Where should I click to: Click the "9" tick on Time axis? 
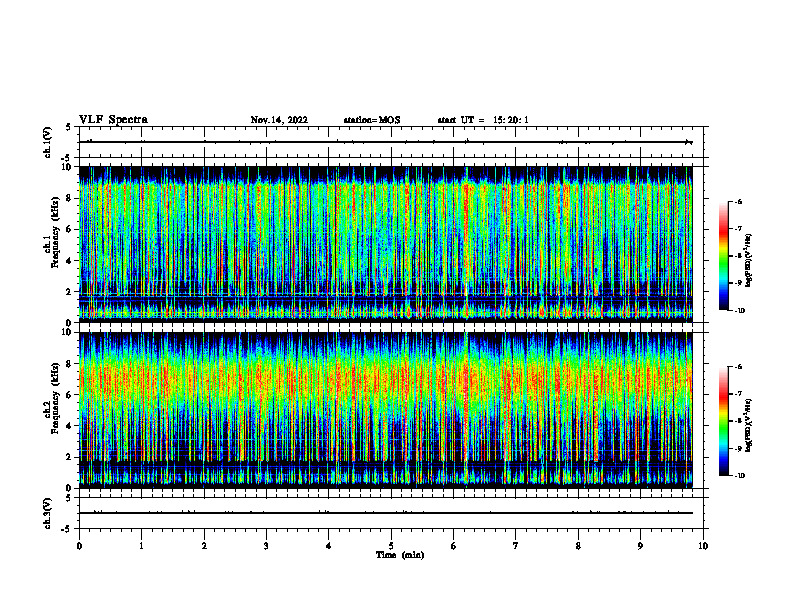click(640, 546)
